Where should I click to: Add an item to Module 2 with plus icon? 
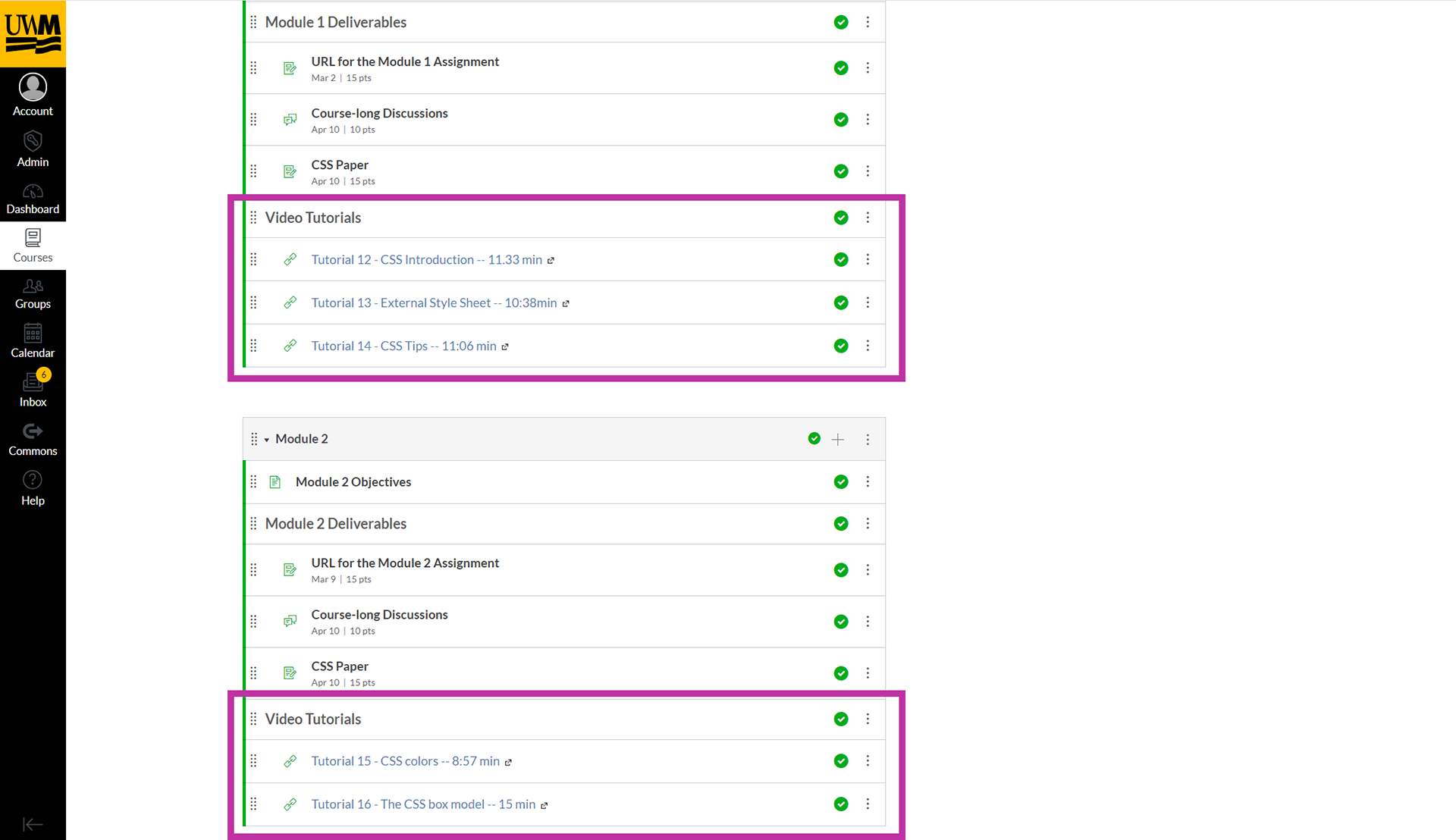click(838, 439)
